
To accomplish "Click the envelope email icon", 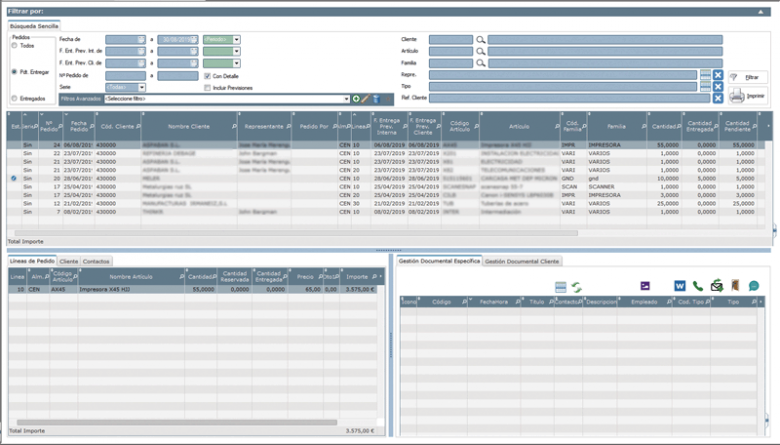I will 716,286.
